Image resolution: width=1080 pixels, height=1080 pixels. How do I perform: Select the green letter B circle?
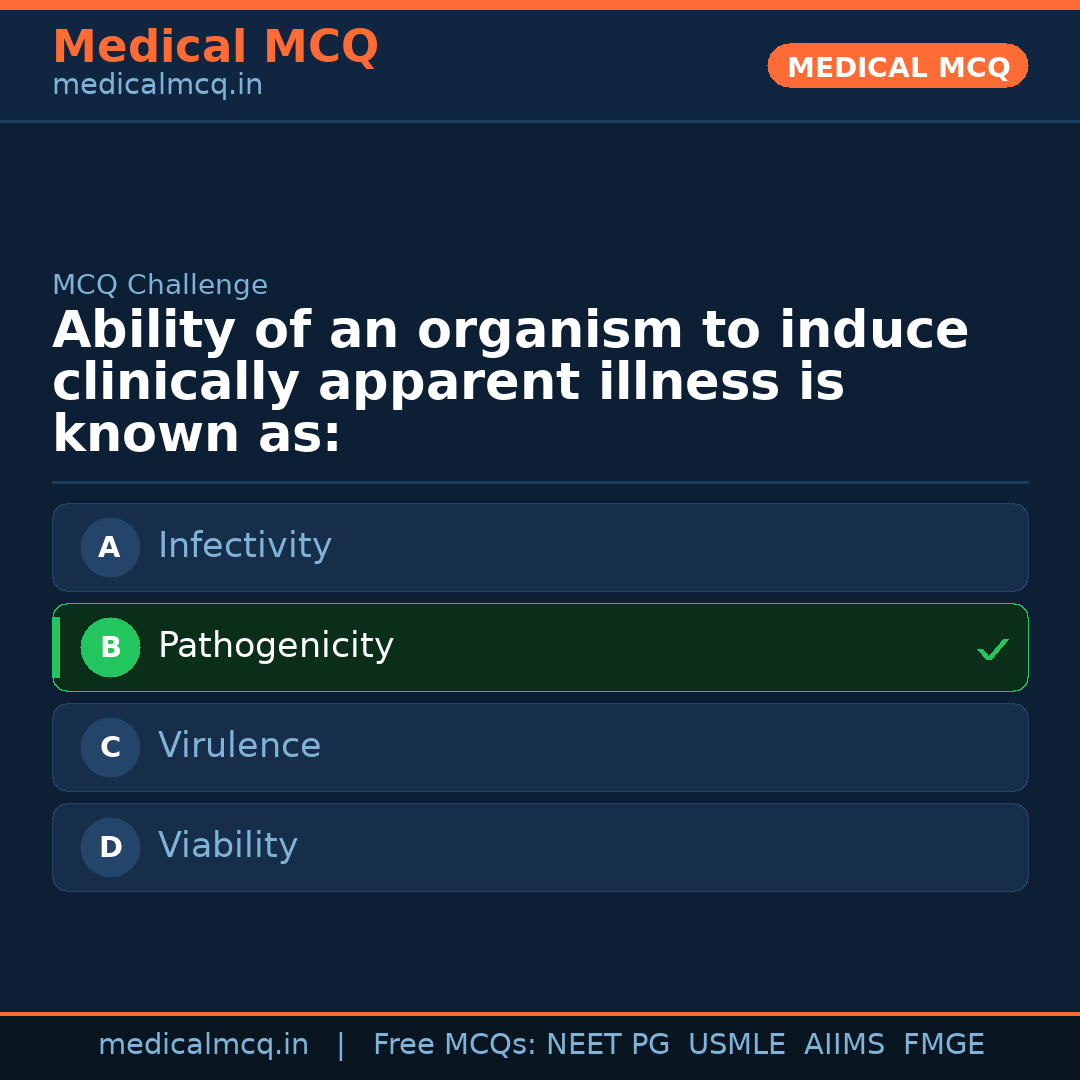pyautogui.click(x=110, y=647)
